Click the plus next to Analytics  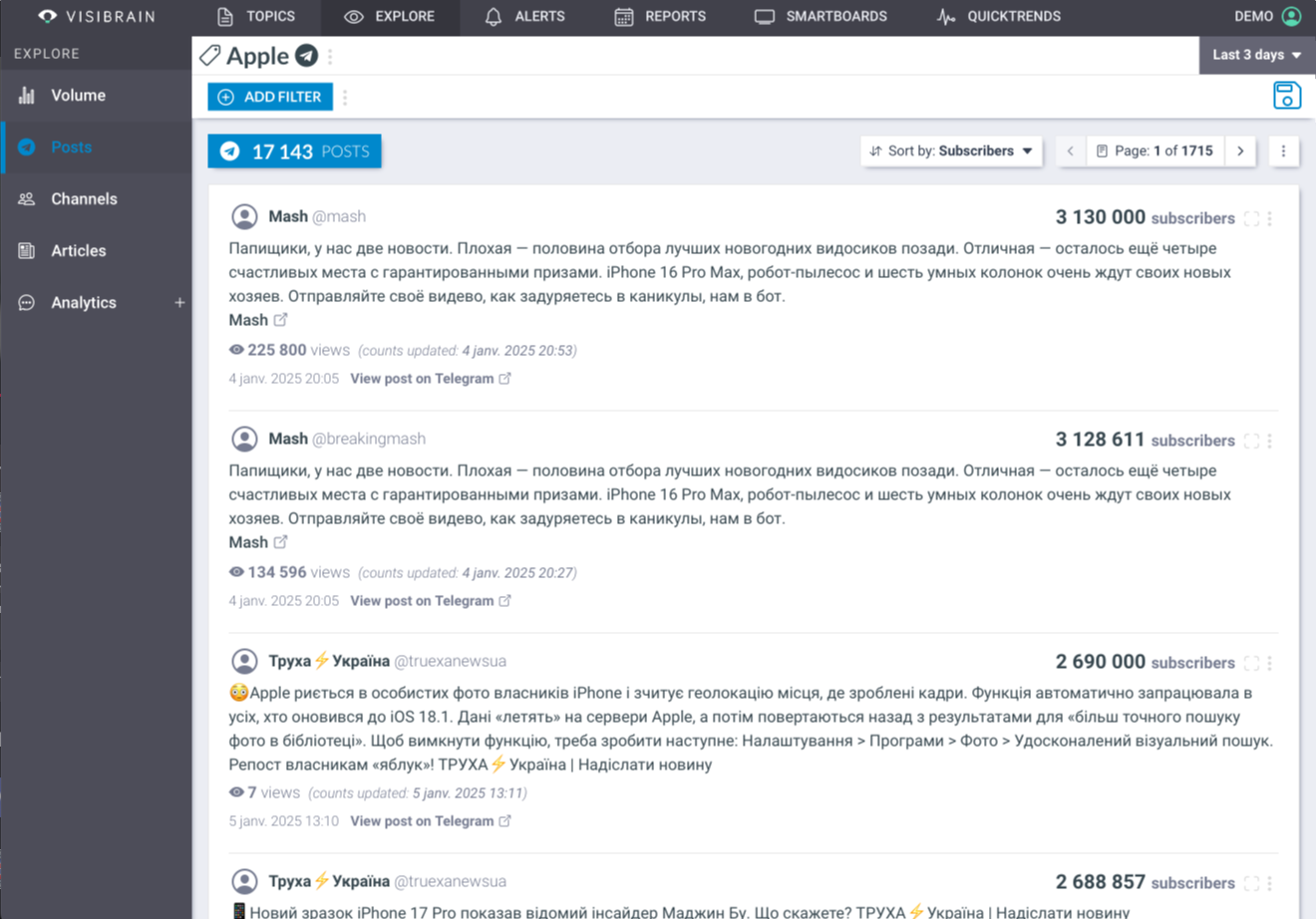click(x=179, y=302)
